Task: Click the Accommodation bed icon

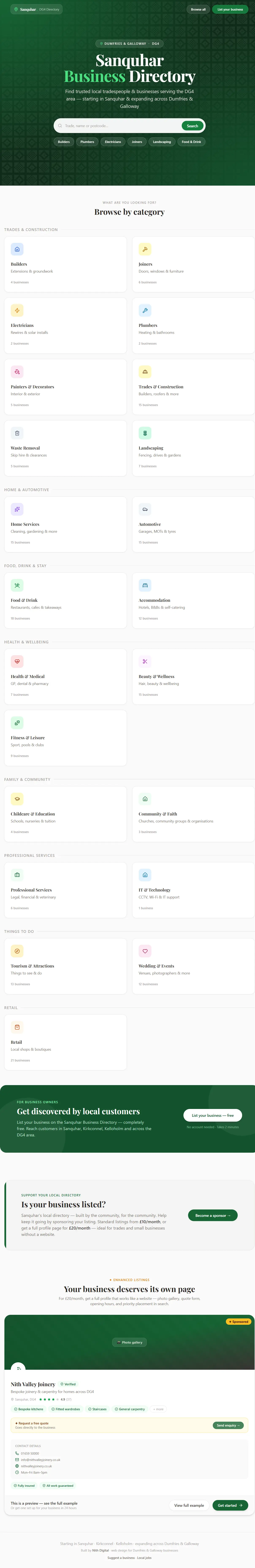Action: (x=145, y=586)
